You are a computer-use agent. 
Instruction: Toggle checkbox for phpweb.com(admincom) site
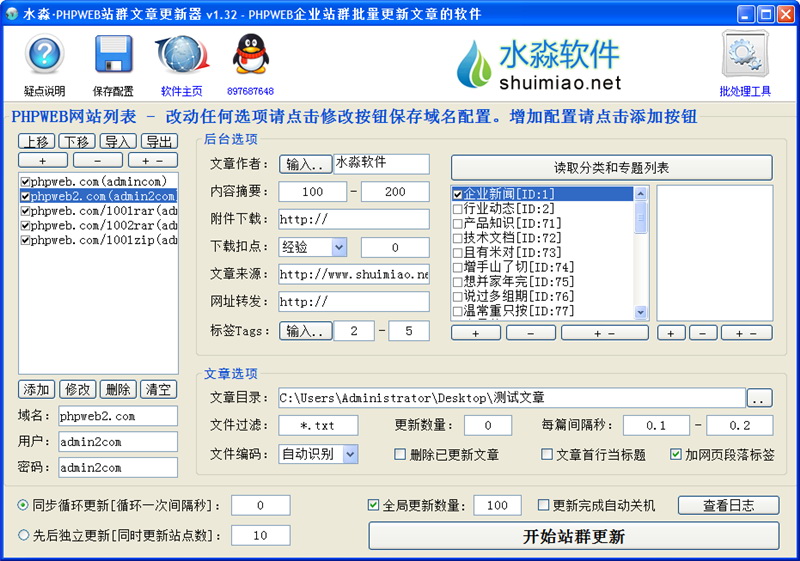pyautogui.click(x=25, y=182)
